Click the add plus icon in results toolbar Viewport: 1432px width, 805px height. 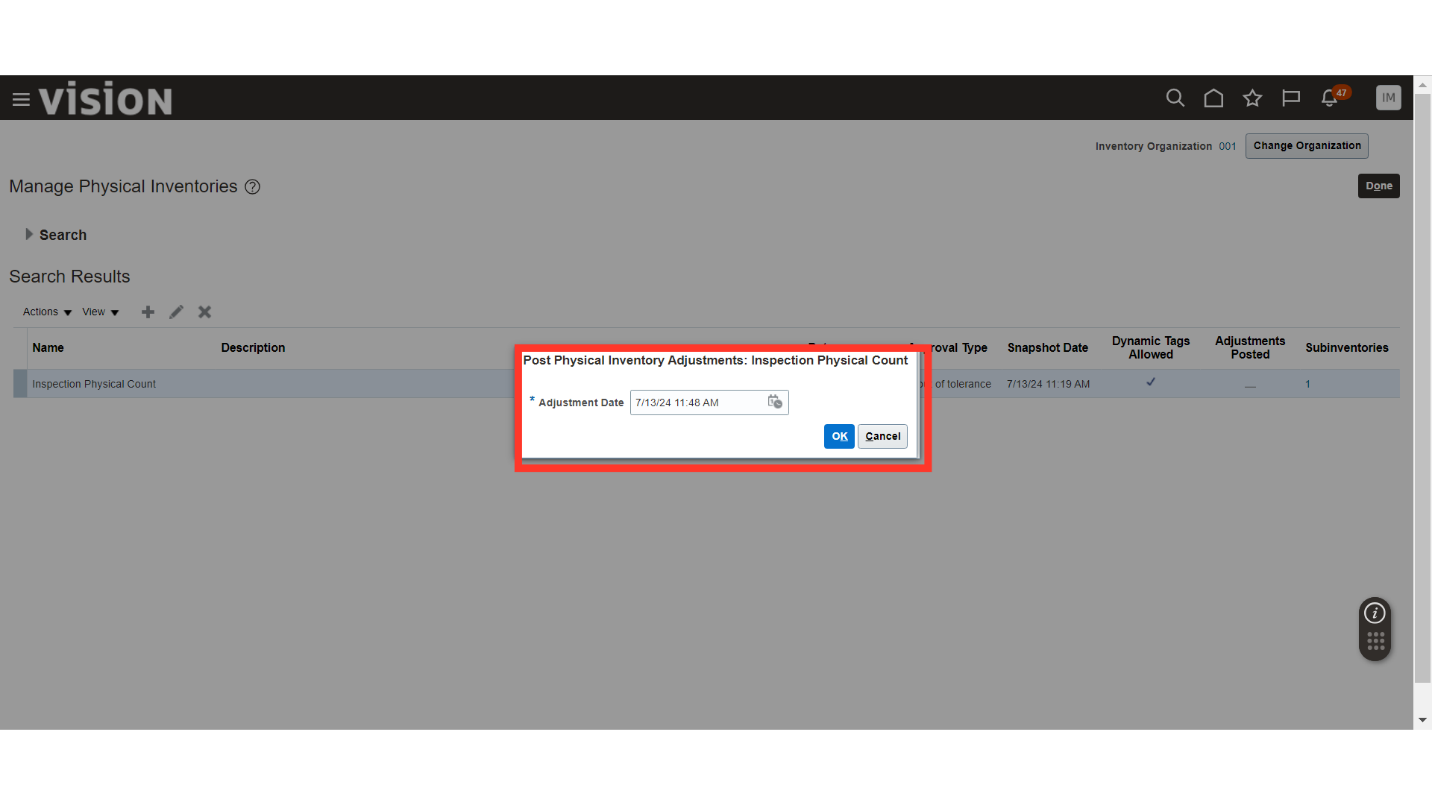point(148,312)
